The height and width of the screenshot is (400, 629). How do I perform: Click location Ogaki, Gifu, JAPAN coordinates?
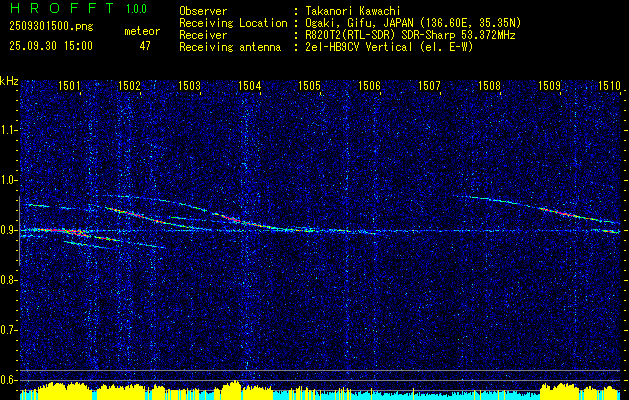[x=413, y=23]
